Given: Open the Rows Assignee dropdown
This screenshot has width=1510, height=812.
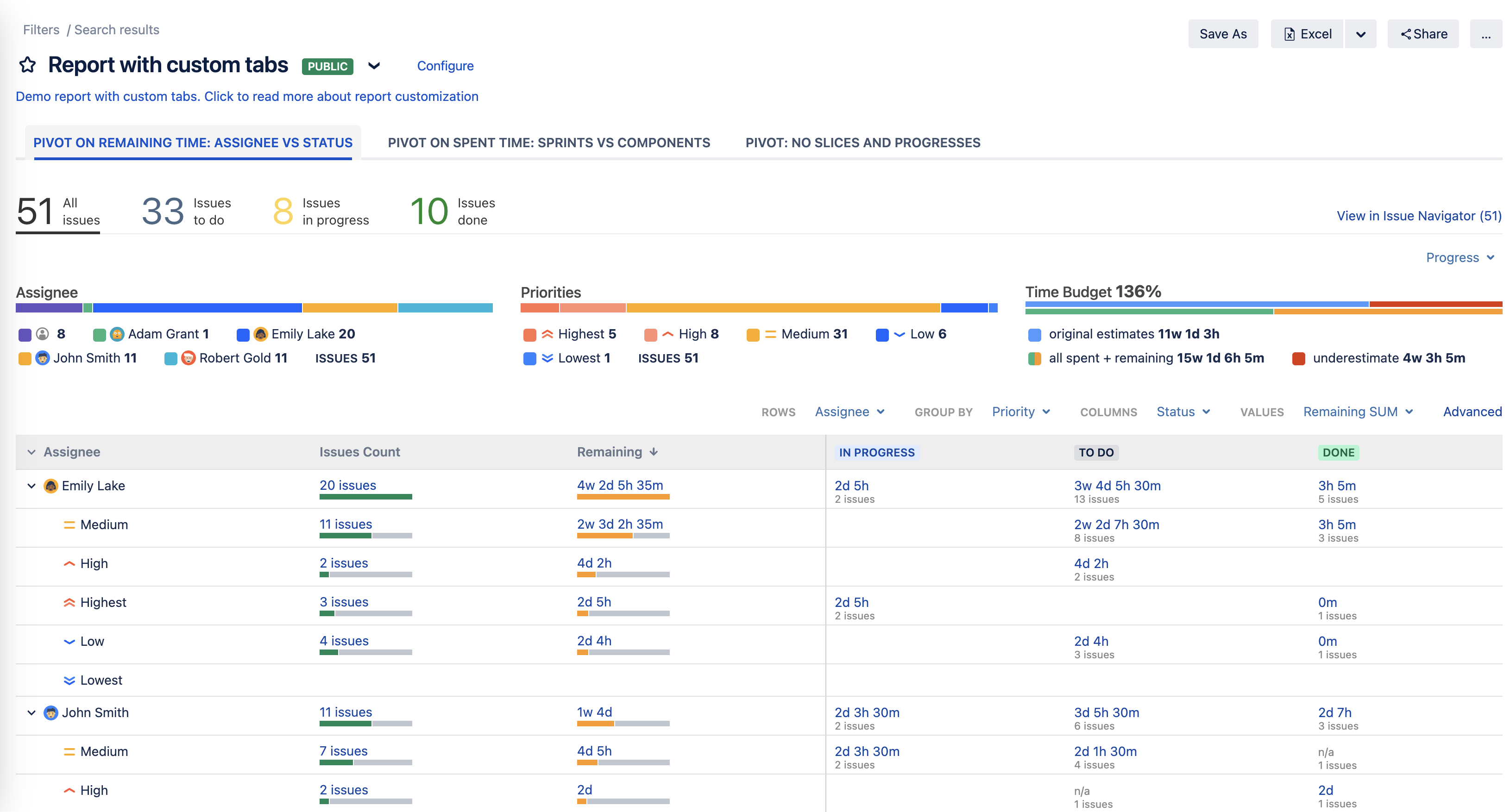Looking at the screenshot, I should click(849, 412).
